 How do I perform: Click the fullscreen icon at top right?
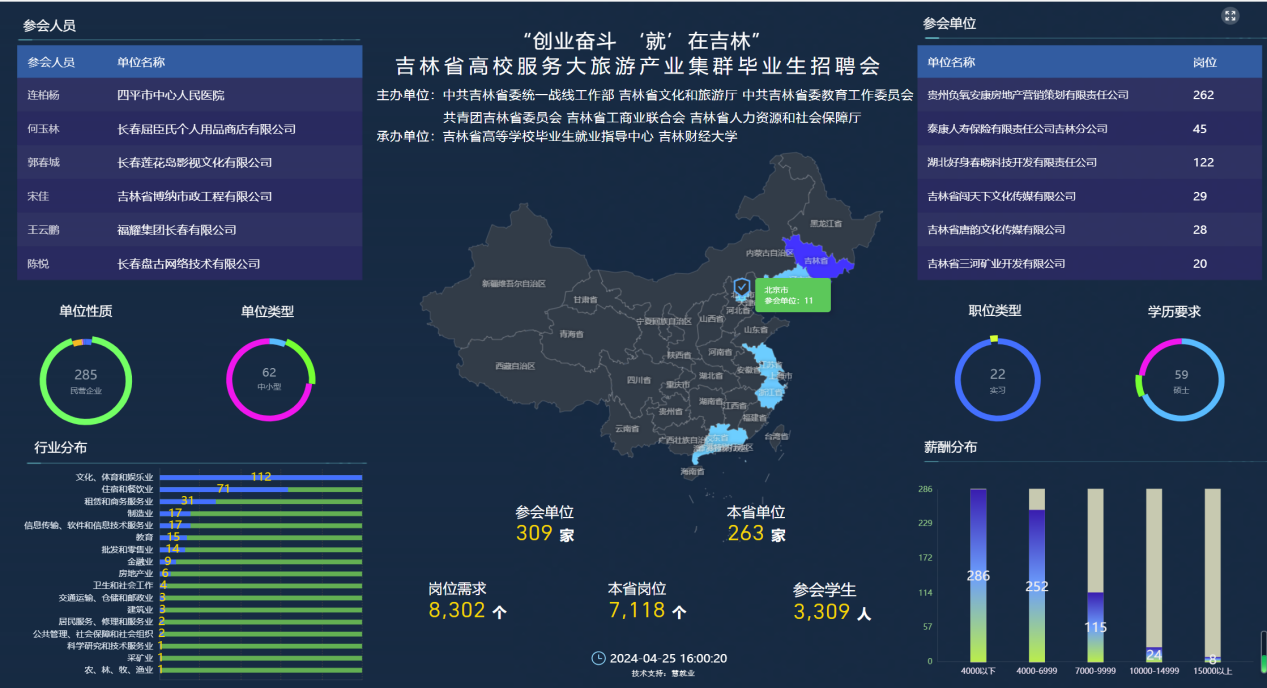(1231, 16)
